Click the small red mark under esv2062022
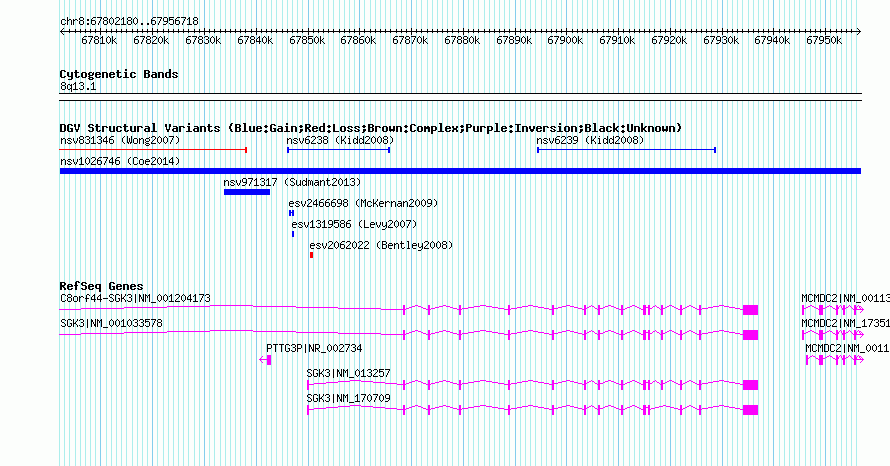 click(312, 255)
